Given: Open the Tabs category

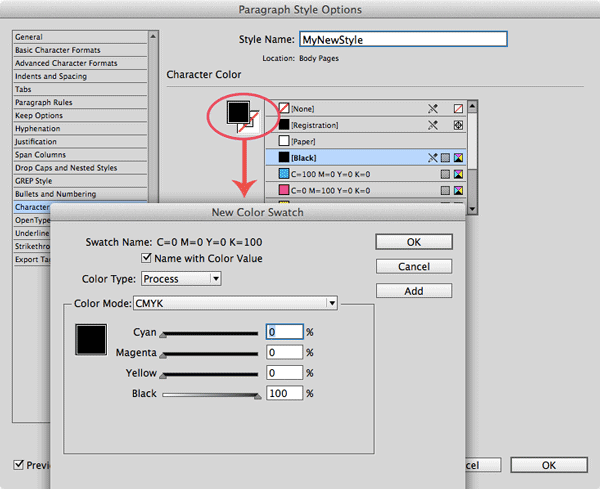Looking at the screenshot, I should [80, 89].
